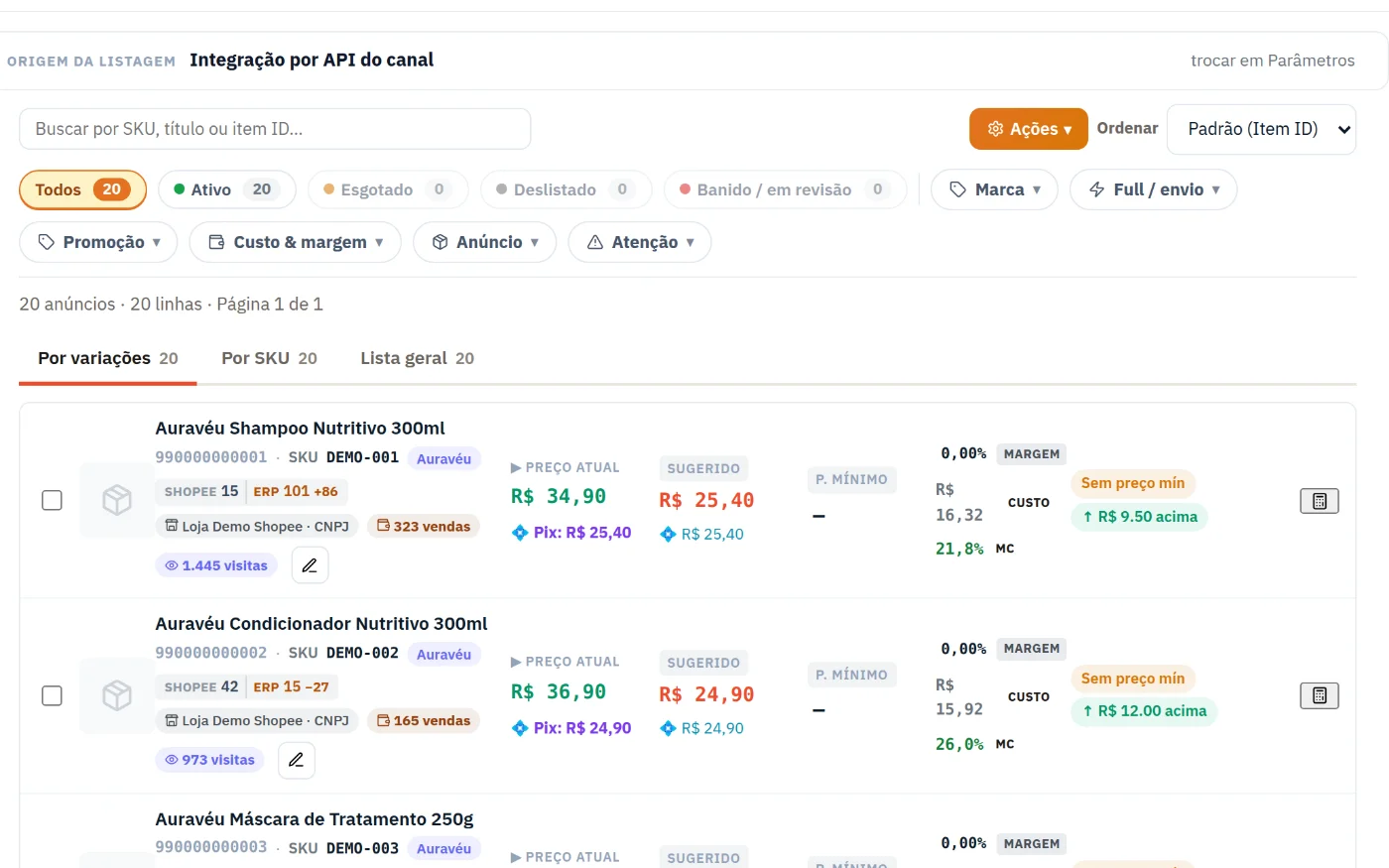Filter listings by Esgotado status
Viewport: 1389px width, 868px height.
[x=387, y=189]
